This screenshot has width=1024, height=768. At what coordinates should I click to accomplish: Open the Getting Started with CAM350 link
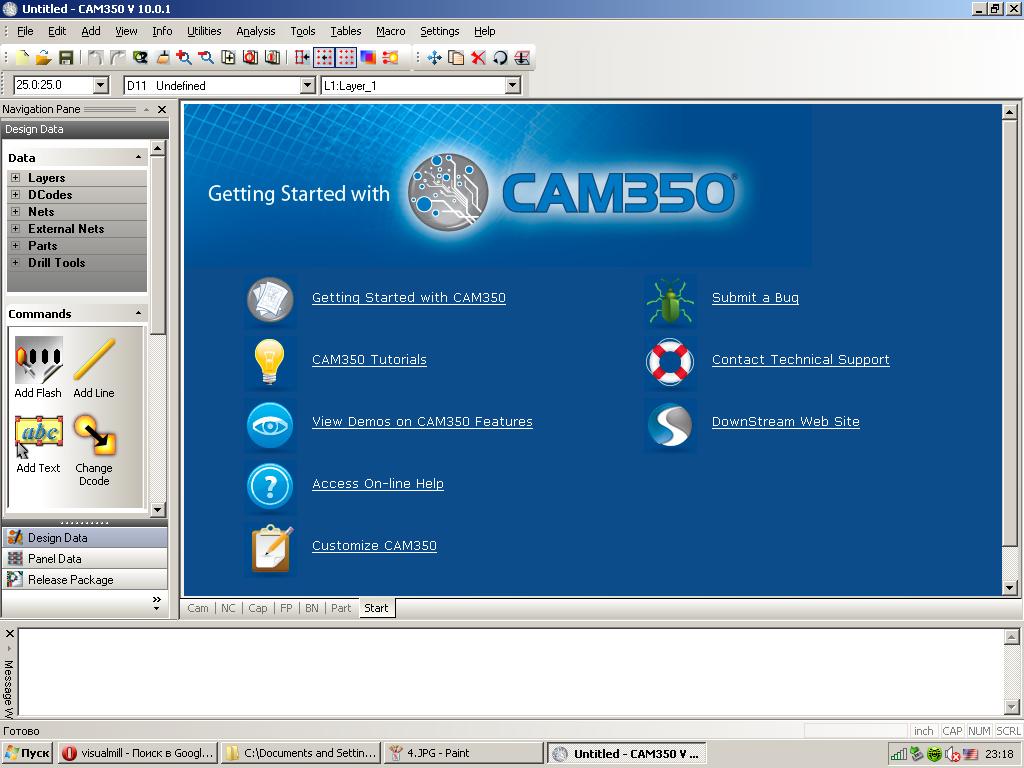pyautogui.click(x=409, y=298)
